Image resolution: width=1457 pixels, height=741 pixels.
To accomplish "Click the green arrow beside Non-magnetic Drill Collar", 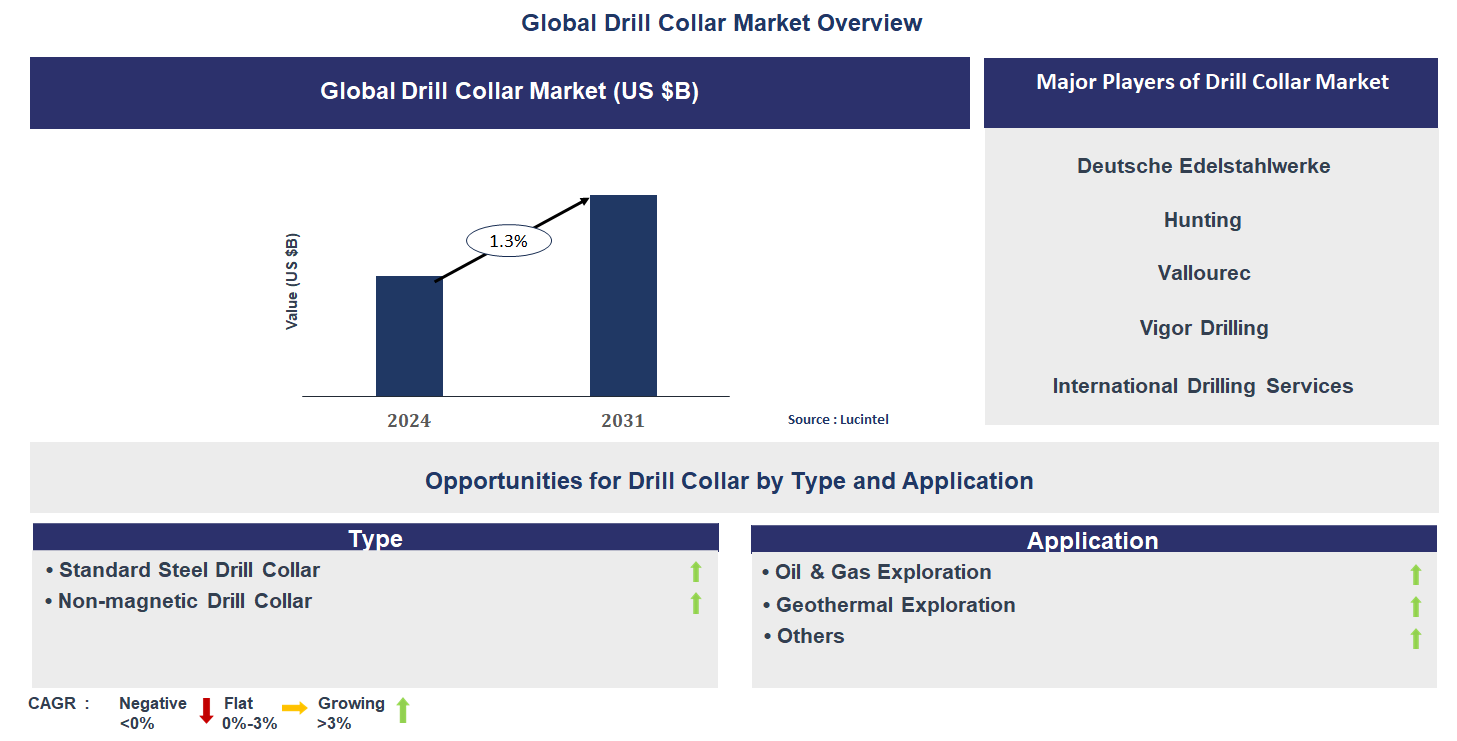I will pos(696,603).
